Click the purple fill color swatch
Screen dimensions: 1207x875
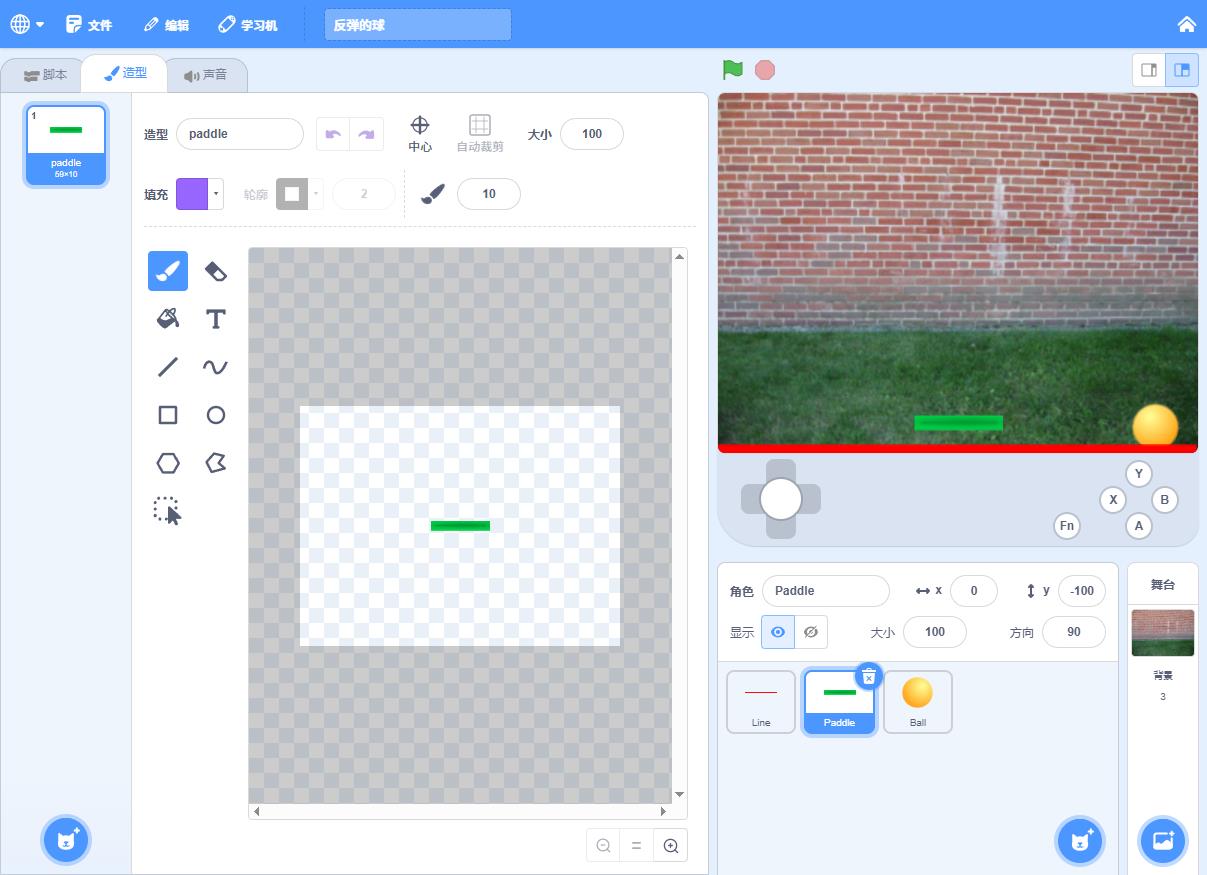192,194
